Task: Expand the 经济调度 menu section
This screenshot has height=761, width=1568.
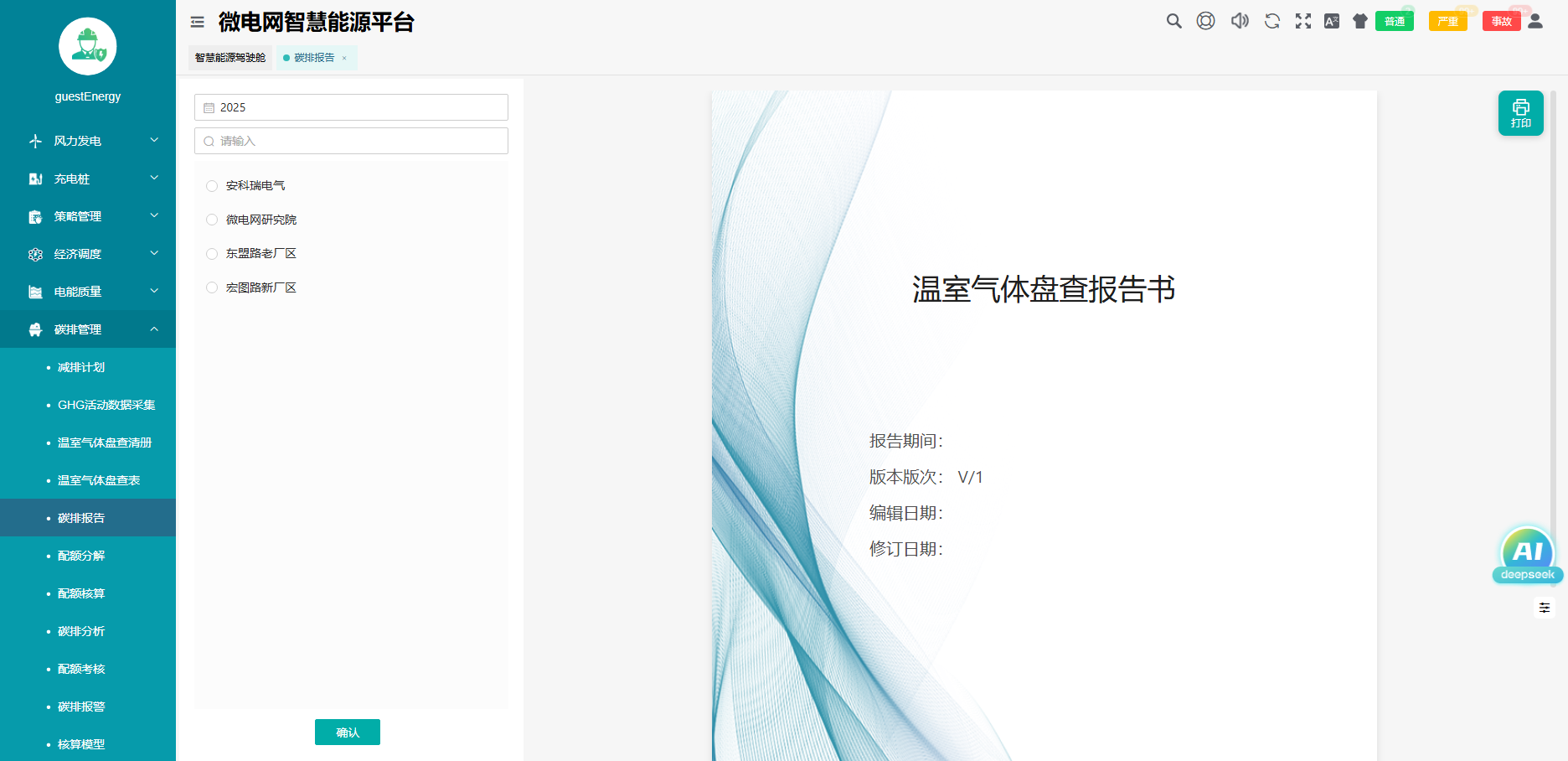Action: pyautogui.click(x=87, y=253)
